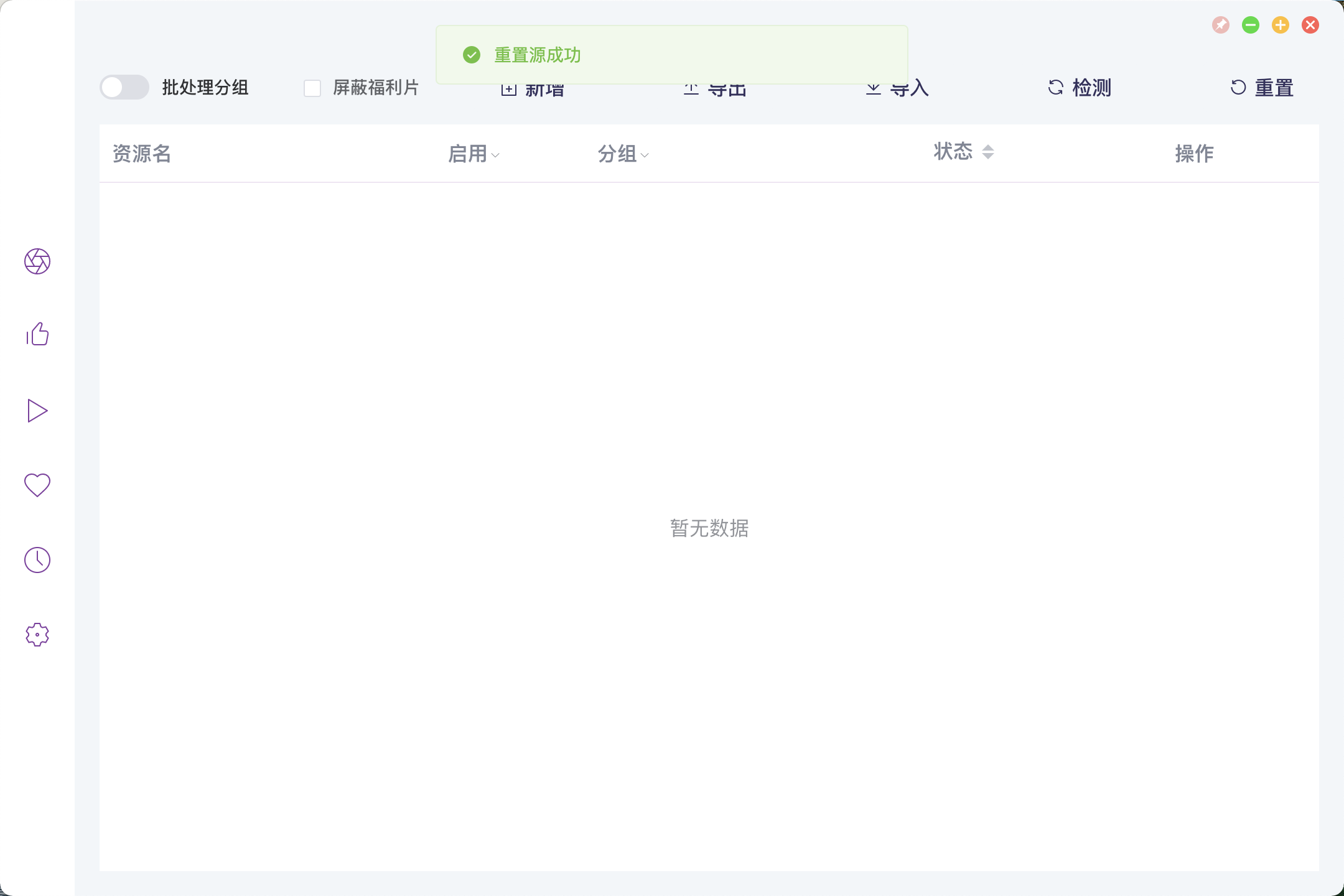Screen dimensions: 1344x896
Task: Check the 屏蔽福利片 checkbox
Action: (312, 88)
